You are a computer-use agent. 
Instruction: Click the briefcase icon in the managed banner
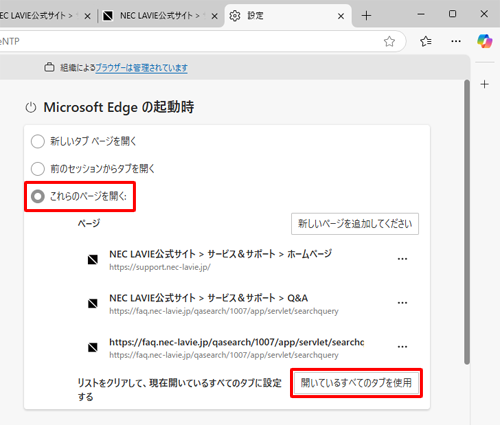[x=49, y=67]
